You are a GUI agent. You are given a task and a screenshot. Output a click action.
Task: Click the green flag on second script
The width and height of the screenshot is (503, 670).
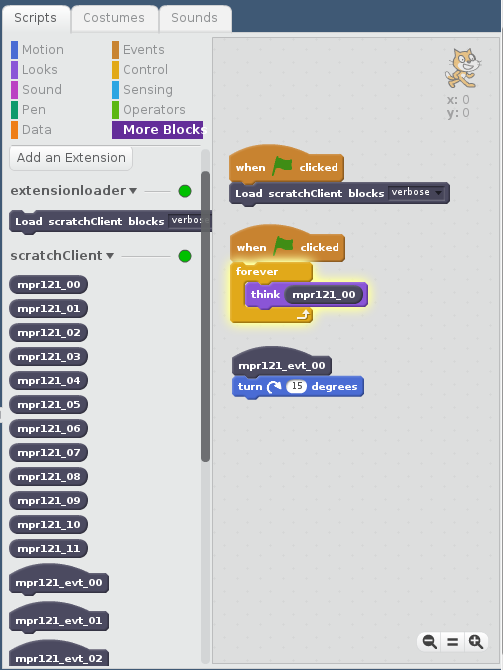[x=283, y=246]
